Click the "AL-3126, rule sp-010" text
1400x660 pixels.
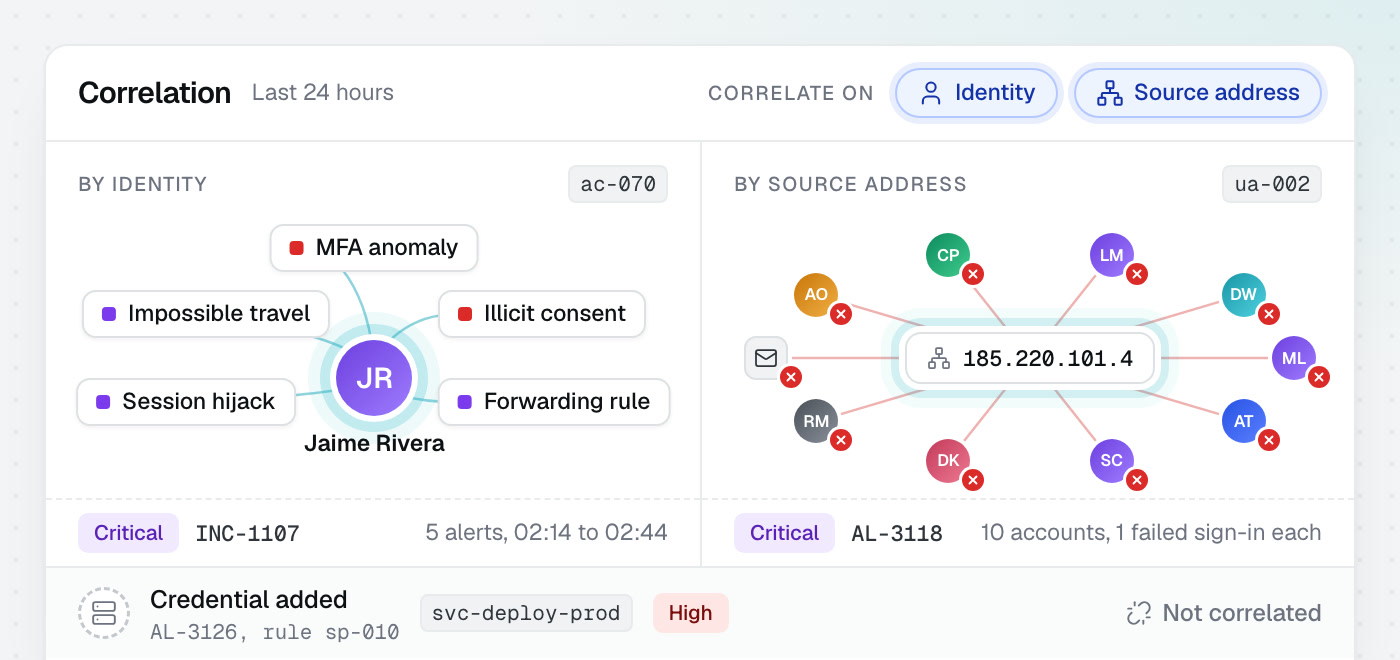274,633
